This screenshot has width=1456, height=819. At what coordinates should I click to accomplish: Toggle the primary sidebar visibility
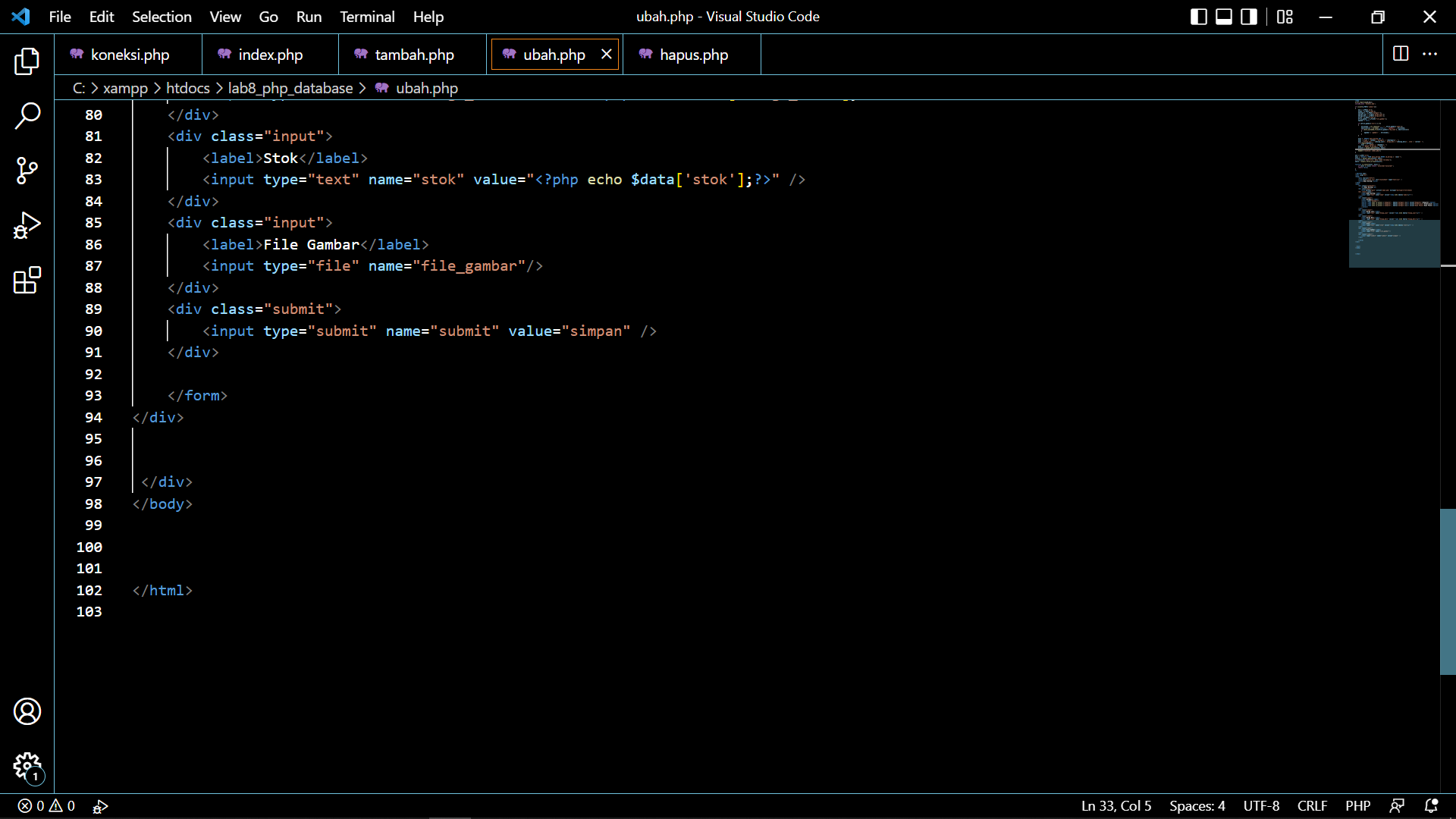[x=1199, y=16]
